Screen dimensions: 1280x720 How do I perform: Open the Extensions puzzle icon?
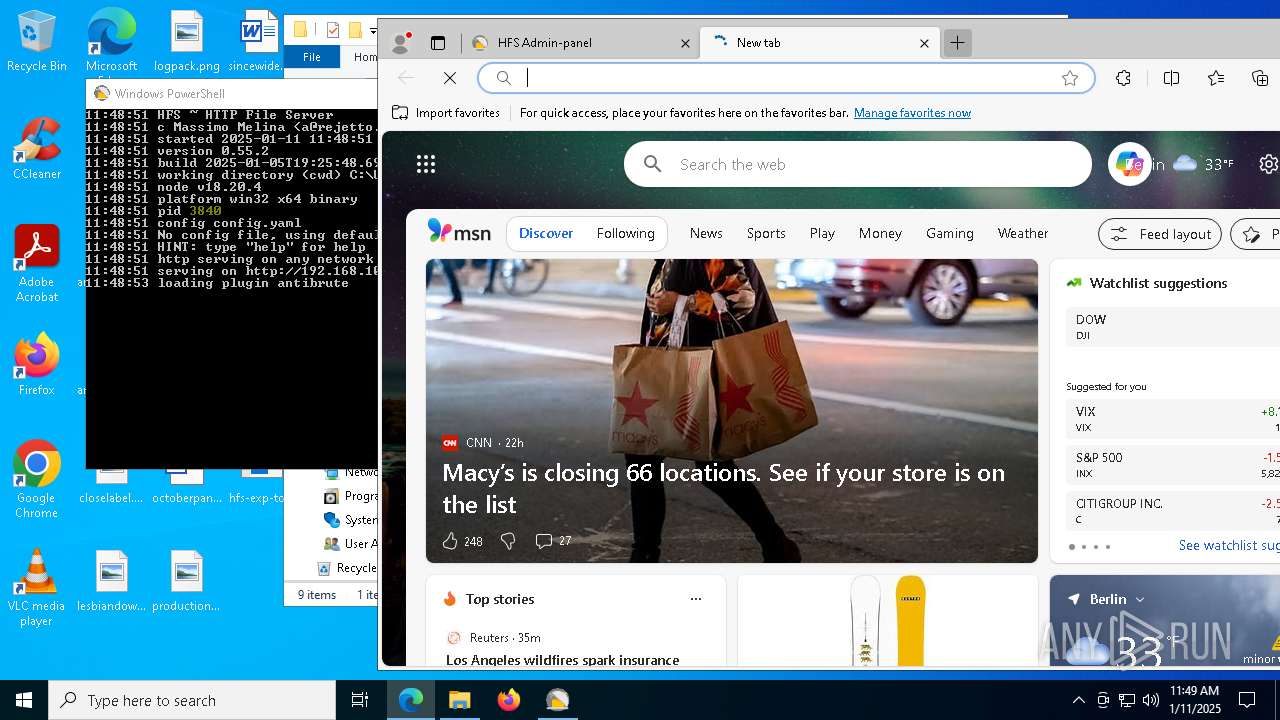click(1123, 78)
